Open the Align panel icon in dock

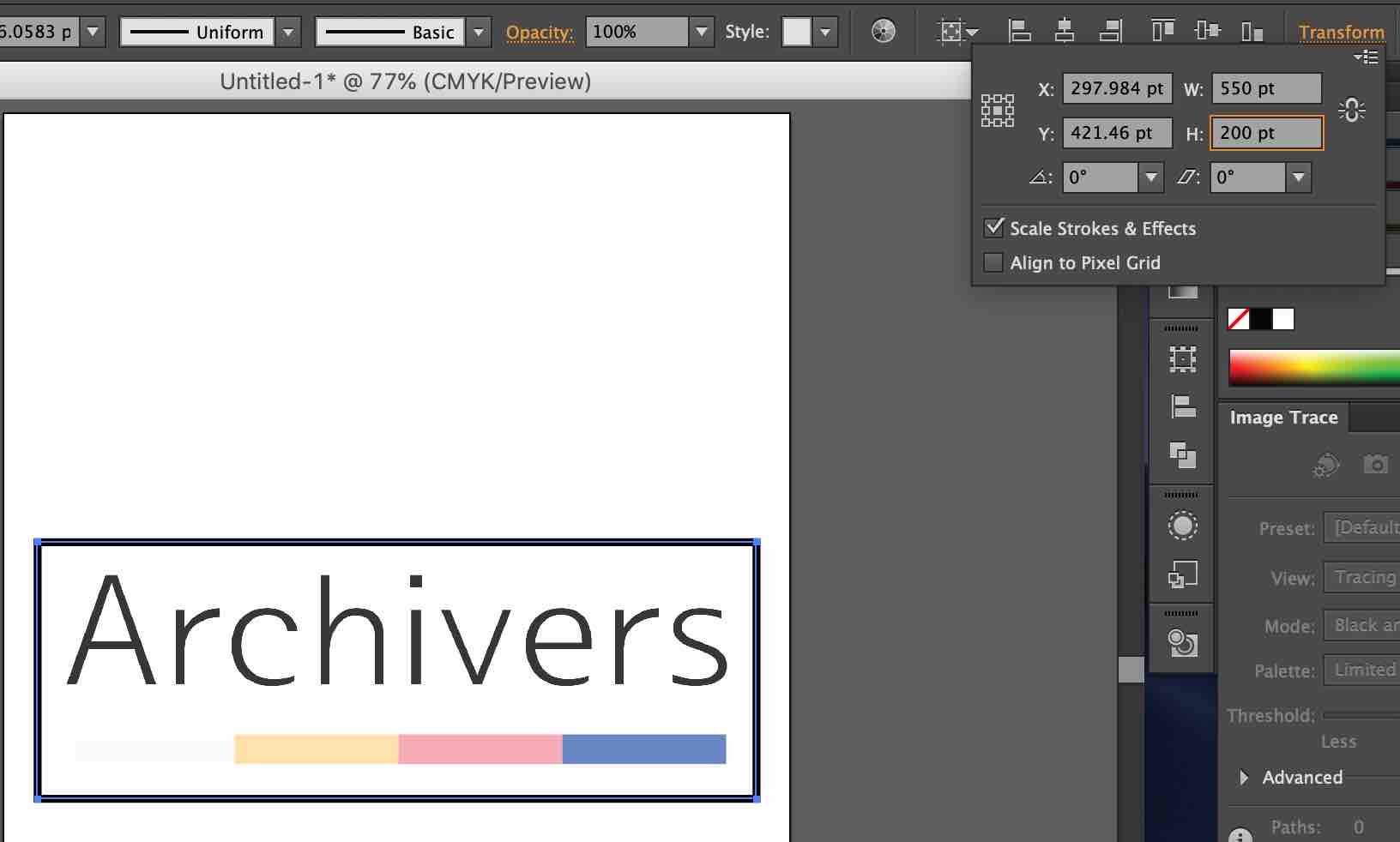(x=1183, y=406)
